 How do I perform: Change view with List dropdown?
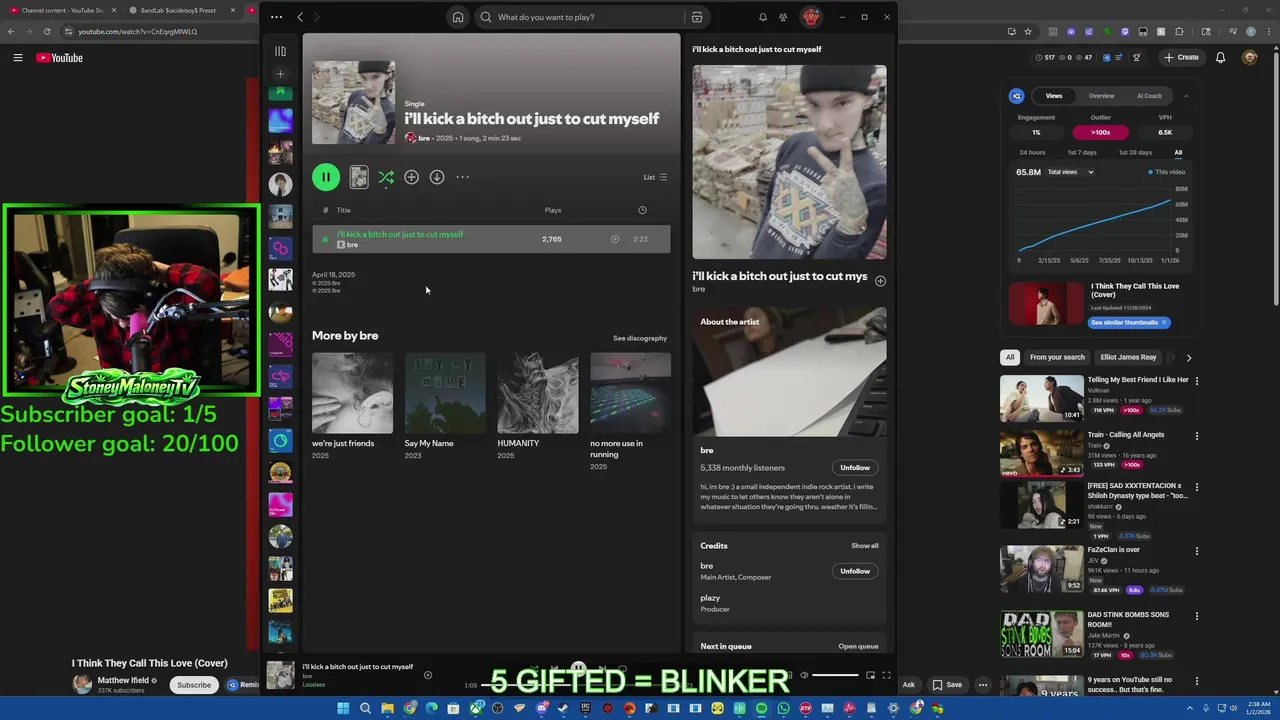[x=655, y=177]
